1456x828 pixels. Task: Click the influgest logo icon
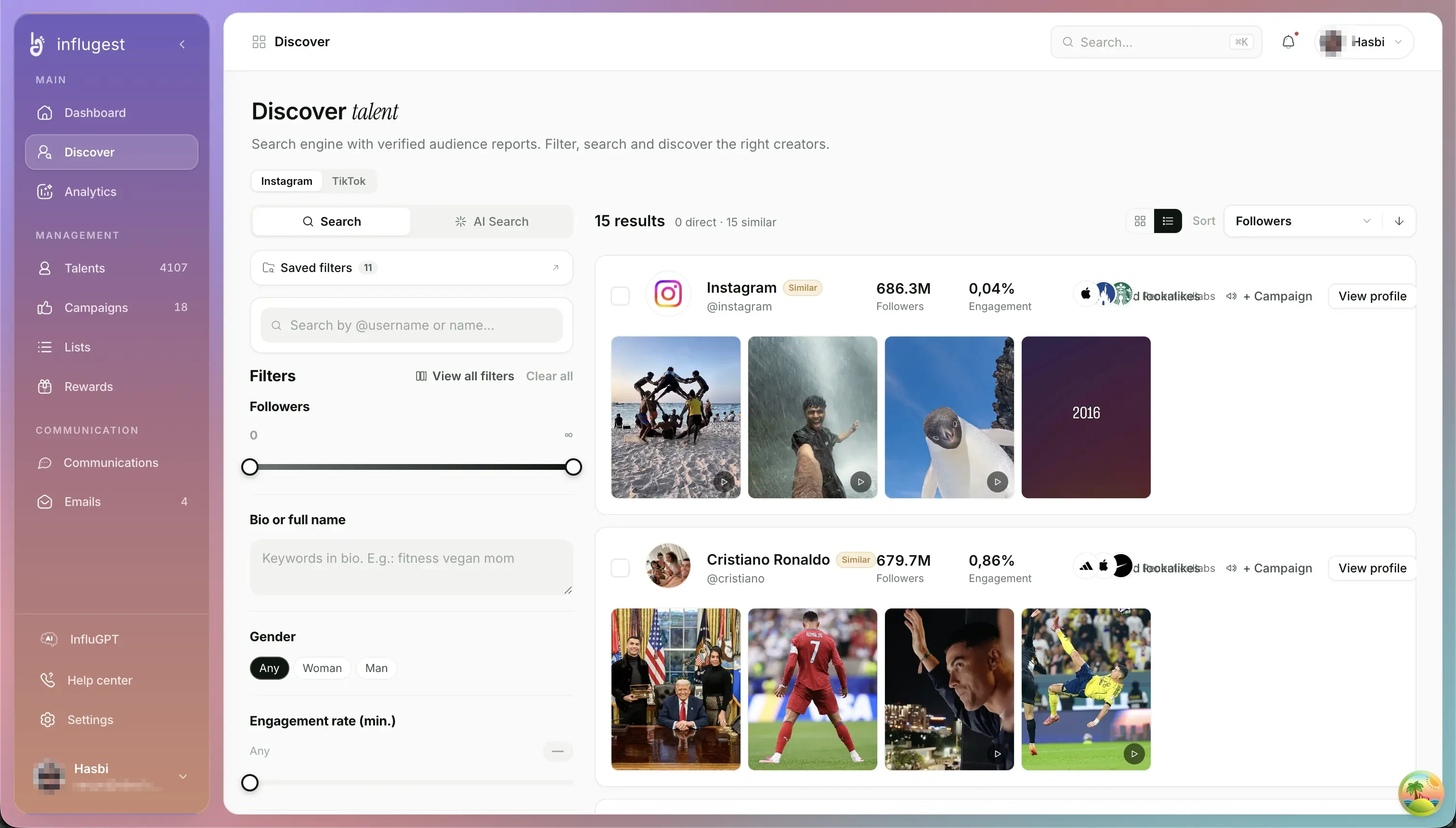point(38,44)
